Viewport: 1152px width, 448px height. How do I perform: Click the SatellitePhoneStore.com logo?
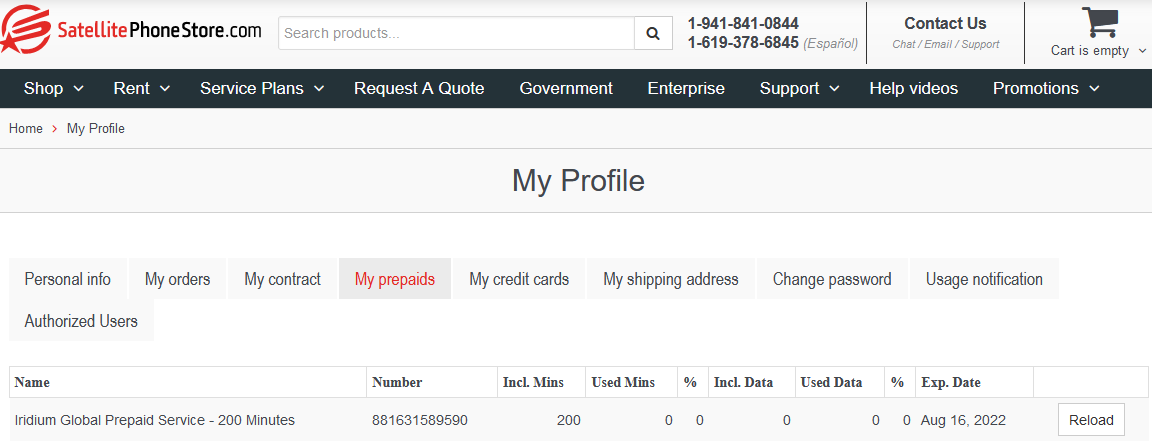point(131,30)
